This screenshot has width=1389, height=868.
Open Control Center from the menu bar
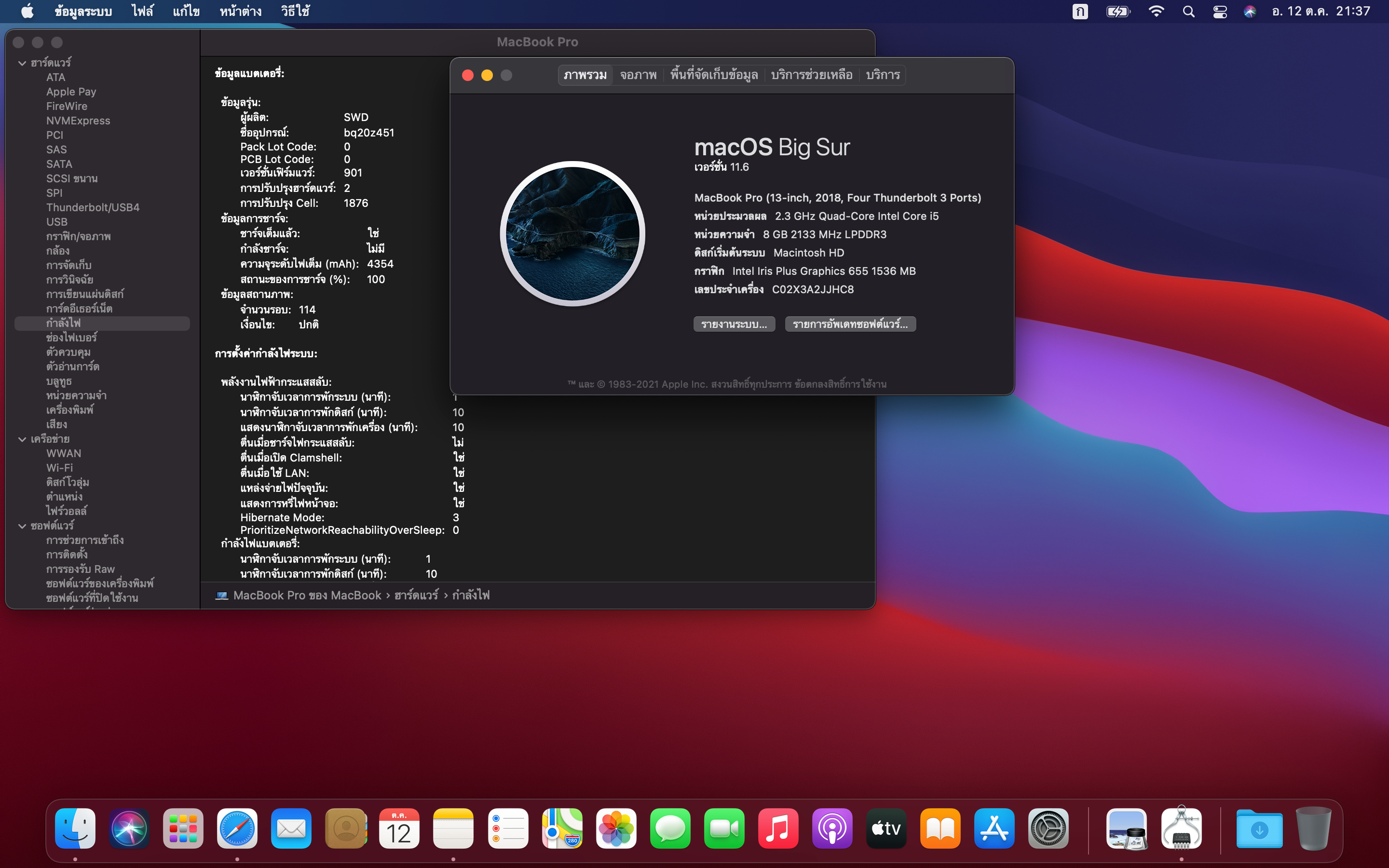pos(1220,11)
